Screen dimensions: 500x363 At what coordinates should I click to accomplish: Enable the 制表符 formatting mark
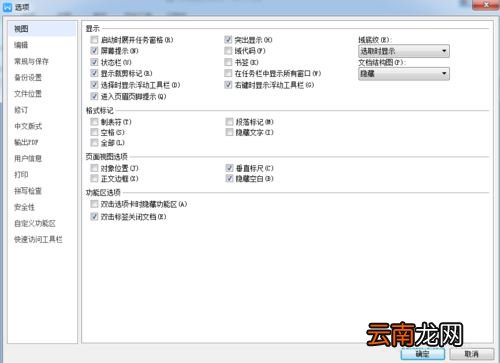pyautogui.click(x=94, y=122)
